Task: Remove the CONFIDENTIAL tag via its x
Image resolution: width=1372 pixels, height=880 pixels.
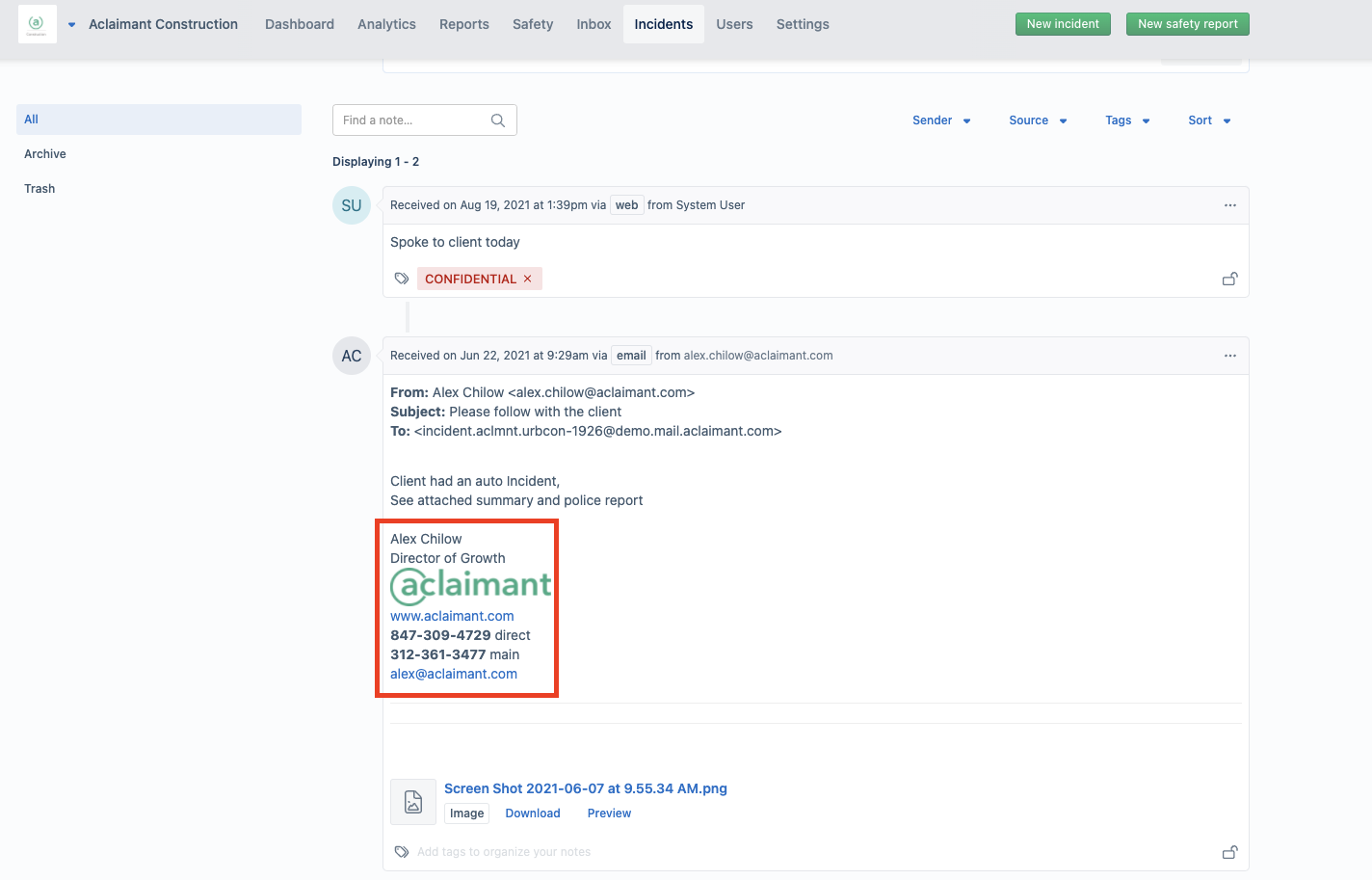Action: coord(527,279)
